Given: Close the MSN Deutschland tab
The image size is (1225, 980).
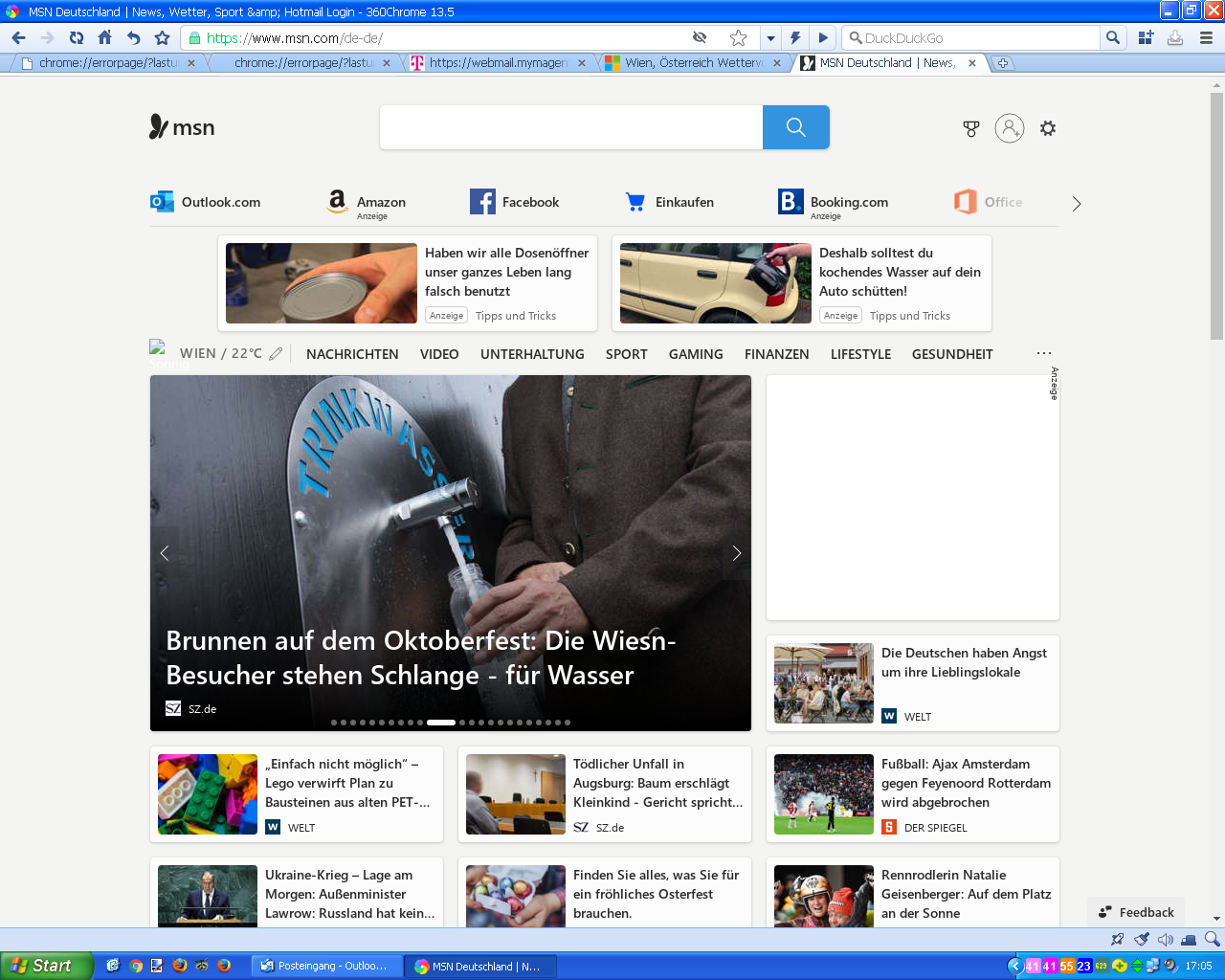Looking at the screenshot, I should 972,63.
